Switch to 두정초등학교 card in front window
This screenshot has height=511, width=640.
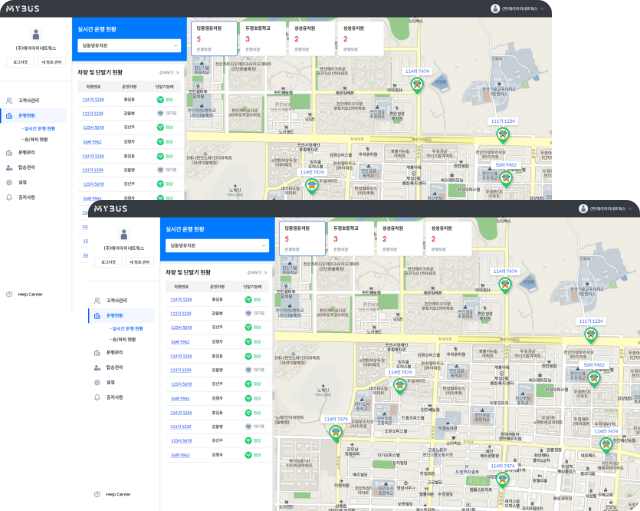(346, 235)
